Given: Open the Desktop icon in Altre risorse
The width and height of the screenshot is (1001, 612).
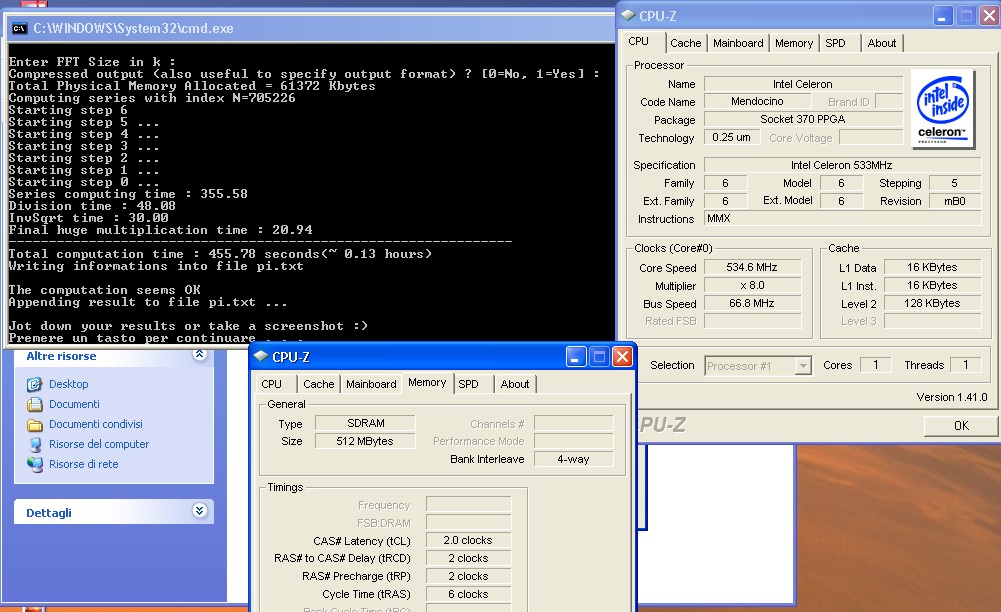Looking at the screenshot, I should (34, 384).
